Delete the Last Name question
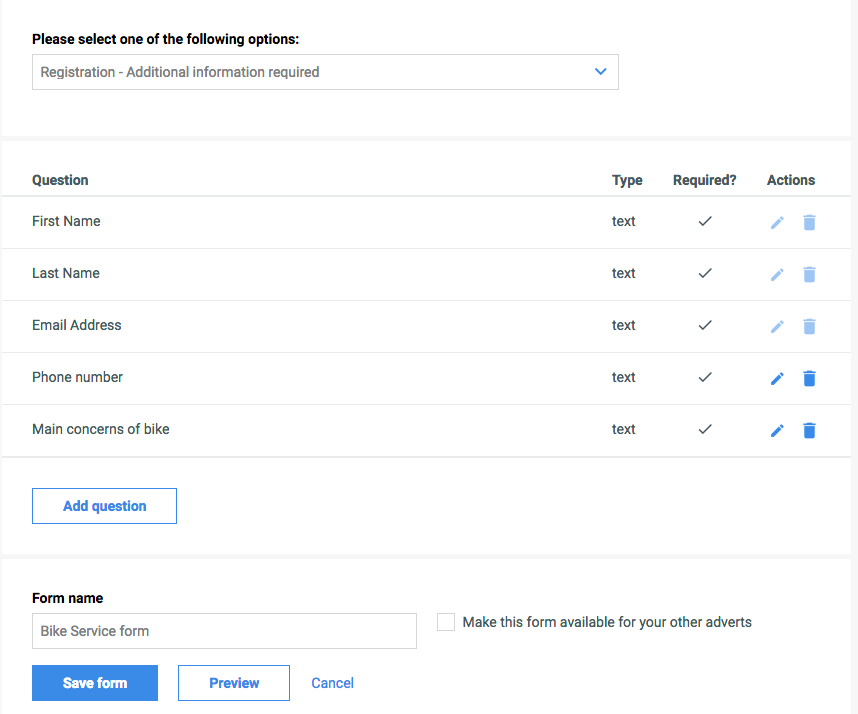Viewport: 858px width, 714px height. pyautogui.click(x=809, y=274)
